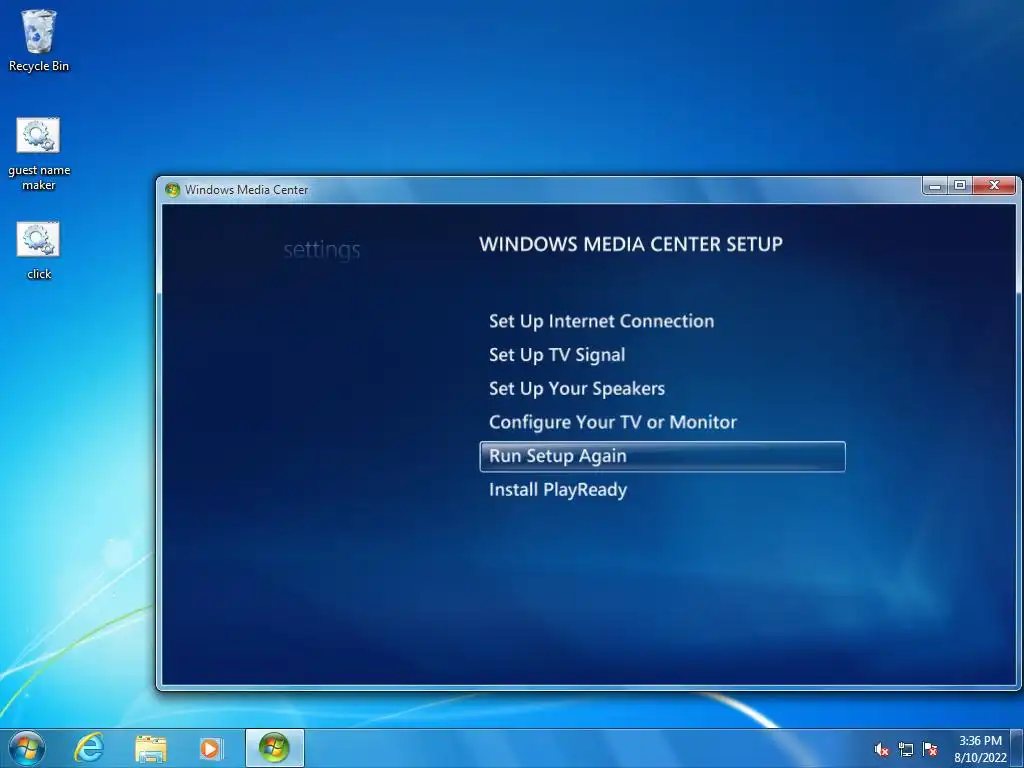Click the Windows Media Center title icon
Screen dimensions: 1024x768
(x=172, y=189)
